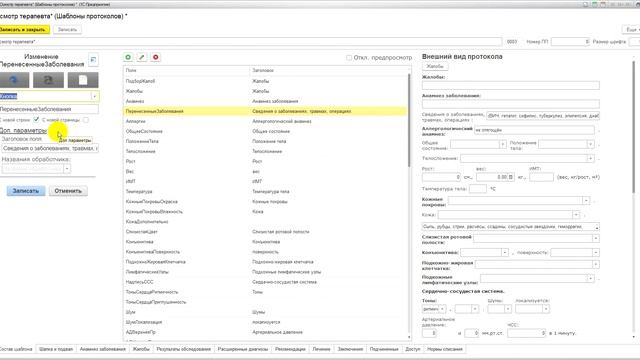Select 'ЛимфатическиеУзлы' row
The width and height of the screenshot is (640, 360).
tap(265, 272)
